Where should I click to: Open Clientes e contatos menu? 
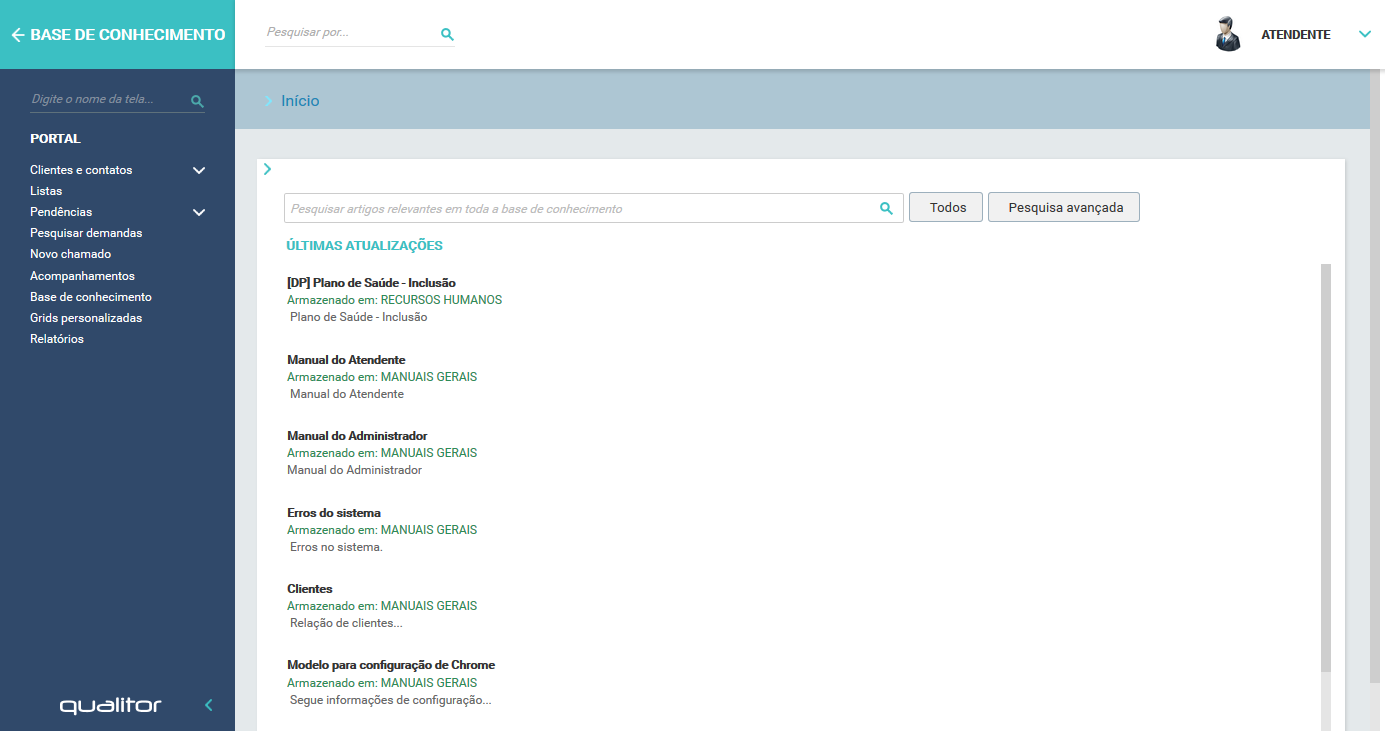pyautogui.click(x=81, y=170)
